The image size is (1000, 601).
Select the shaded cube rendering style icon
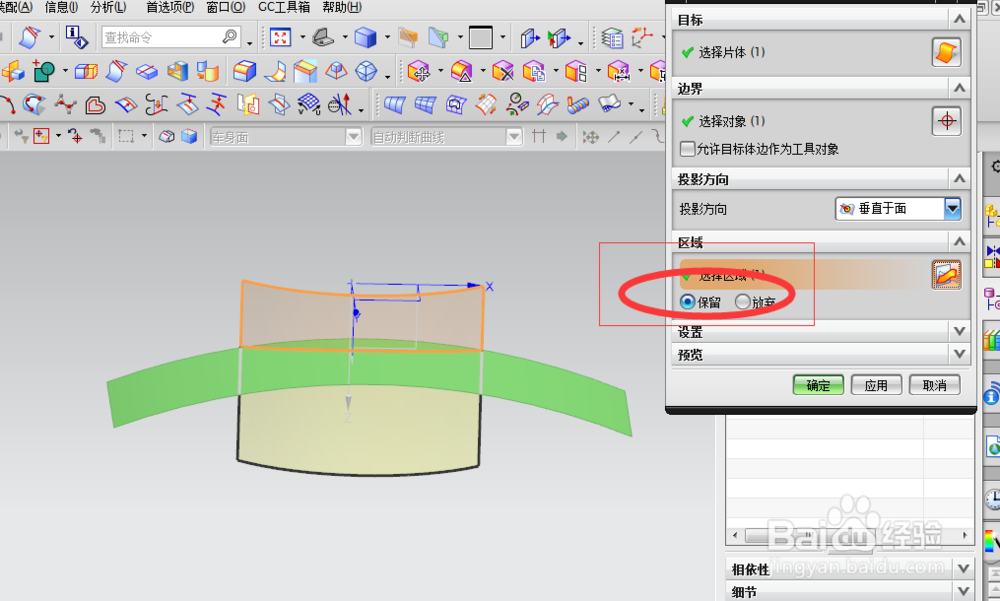(365, 38)
